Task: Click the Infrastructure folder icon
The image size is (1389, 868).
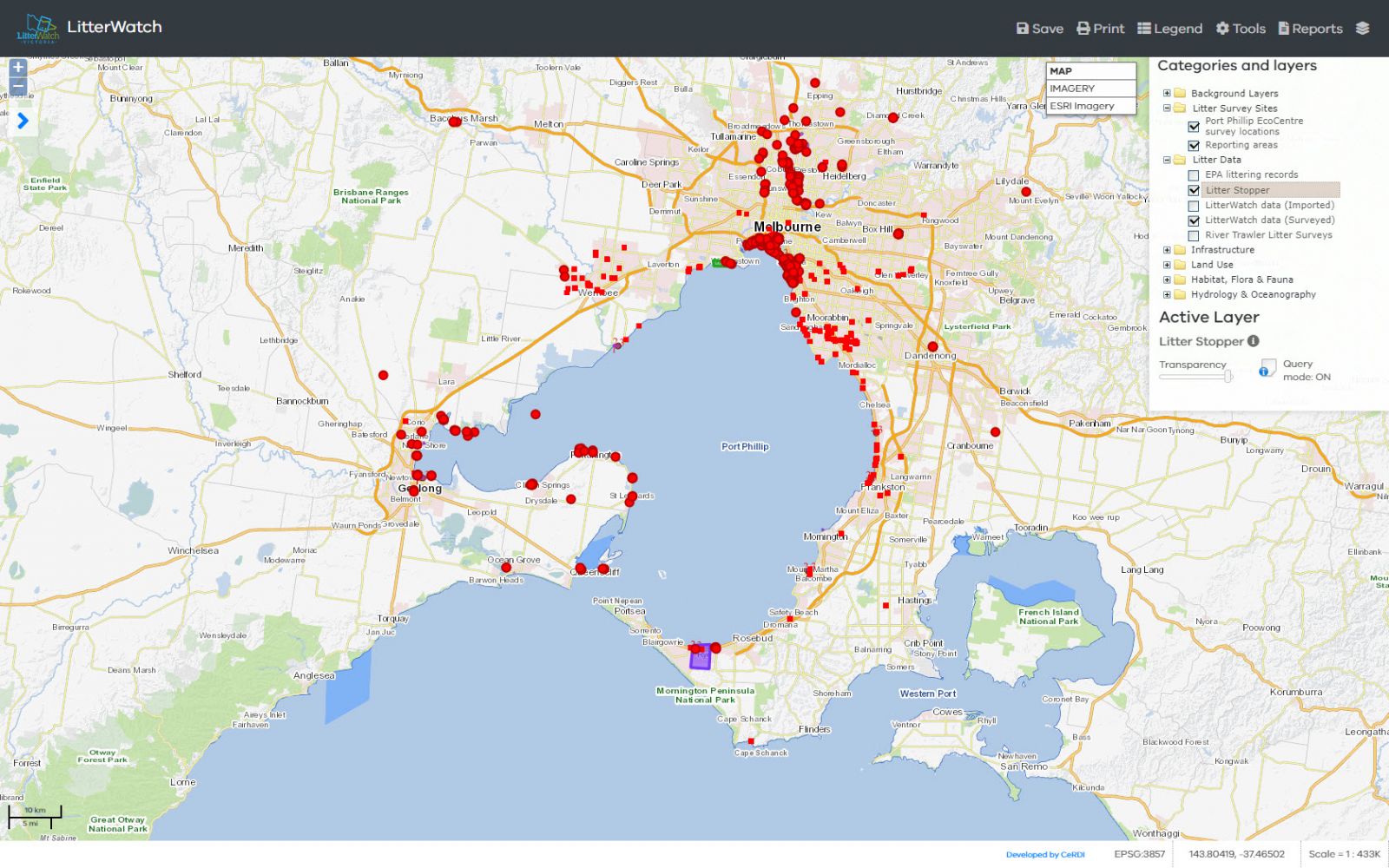Action: [1180, 250]
